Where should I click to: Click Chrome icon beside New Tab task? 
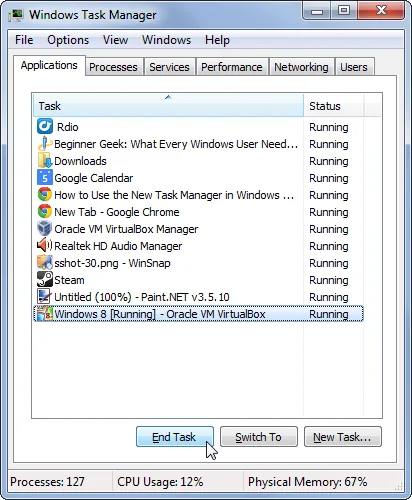pyautogui.click(x=45, y=212)
